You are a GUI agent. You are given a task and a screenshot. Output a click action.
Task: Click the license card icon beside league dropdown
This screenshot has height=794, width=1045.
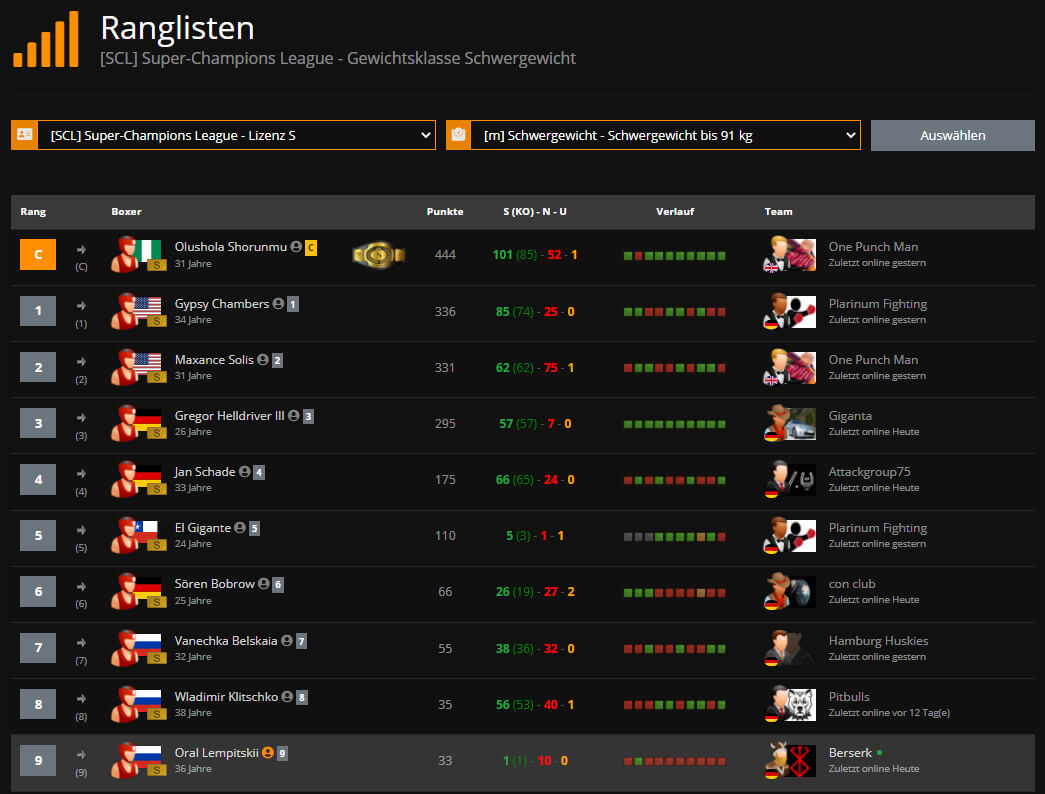pyautogui.click(x=25, y=135)
